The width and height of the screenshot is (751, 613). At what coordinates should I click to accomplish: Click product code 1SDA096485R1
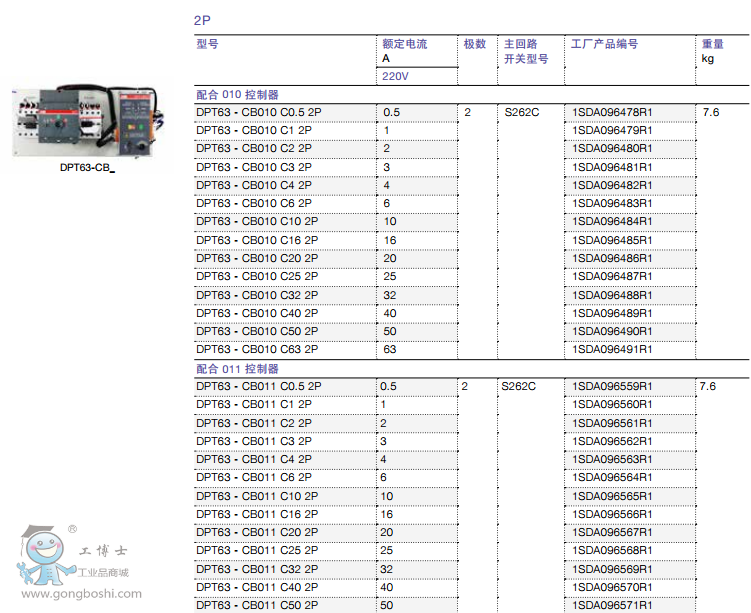(x=612, y=240)
